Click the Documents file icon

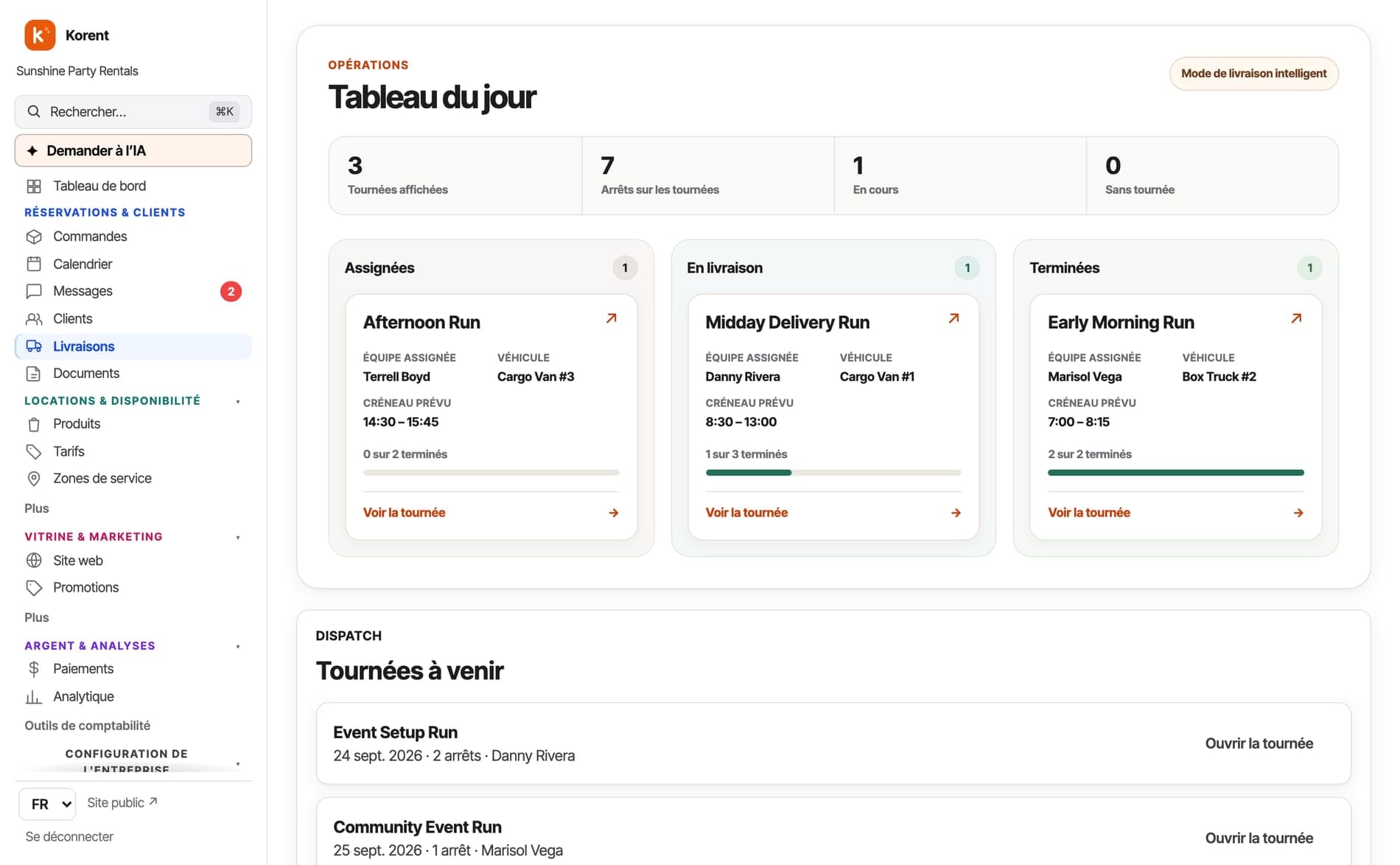(x=34, y=374)
